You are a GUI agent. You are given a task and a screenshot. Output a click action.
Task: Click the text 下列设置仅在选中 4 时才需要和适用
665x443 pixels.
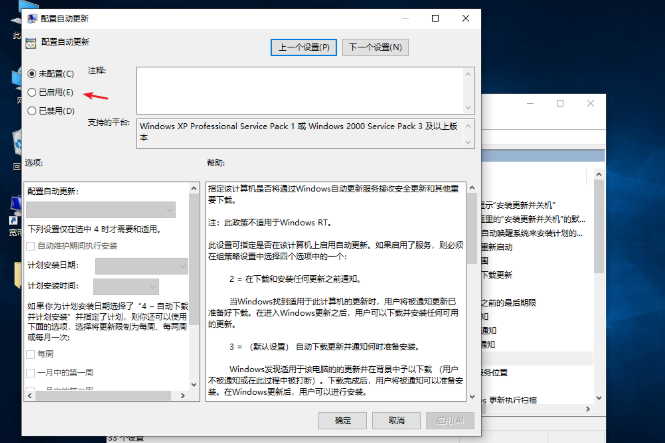coord(94,229)
